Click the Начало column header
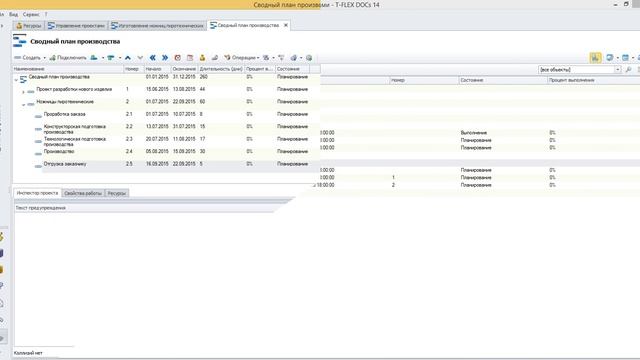This screenshot has height=360, width=640. pyautogui.click(x=158, y=69)
